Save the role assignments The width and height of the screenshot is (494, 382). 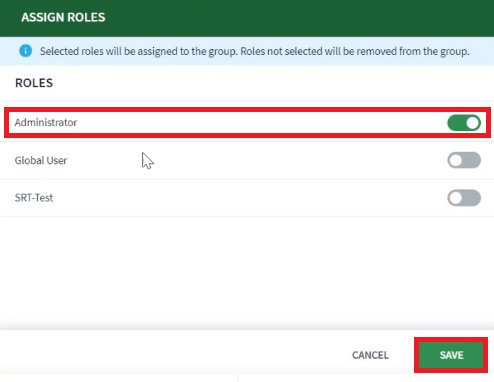coord(451,355)
